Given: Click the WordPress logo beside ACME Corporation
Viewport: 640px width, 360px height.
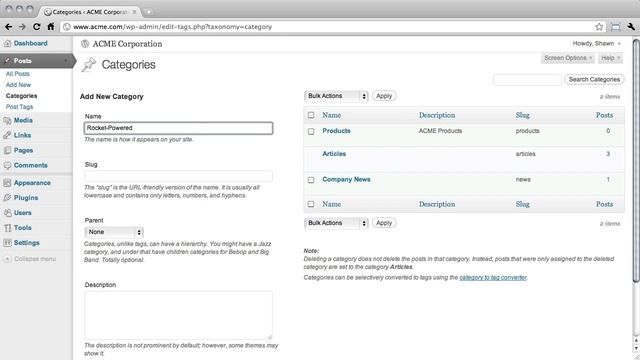Looking at the screenshot, I should pyautogui.click(x=85, y=44).
